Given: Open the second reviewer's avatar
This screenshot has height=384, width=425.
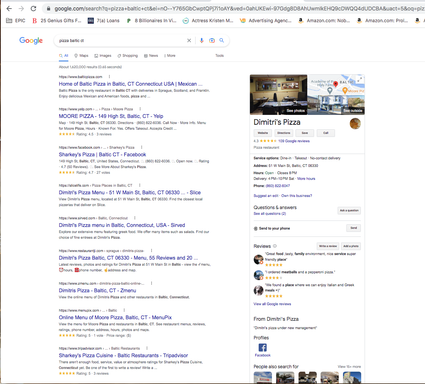Looking at the screenshot, I should tap(258, 275).
